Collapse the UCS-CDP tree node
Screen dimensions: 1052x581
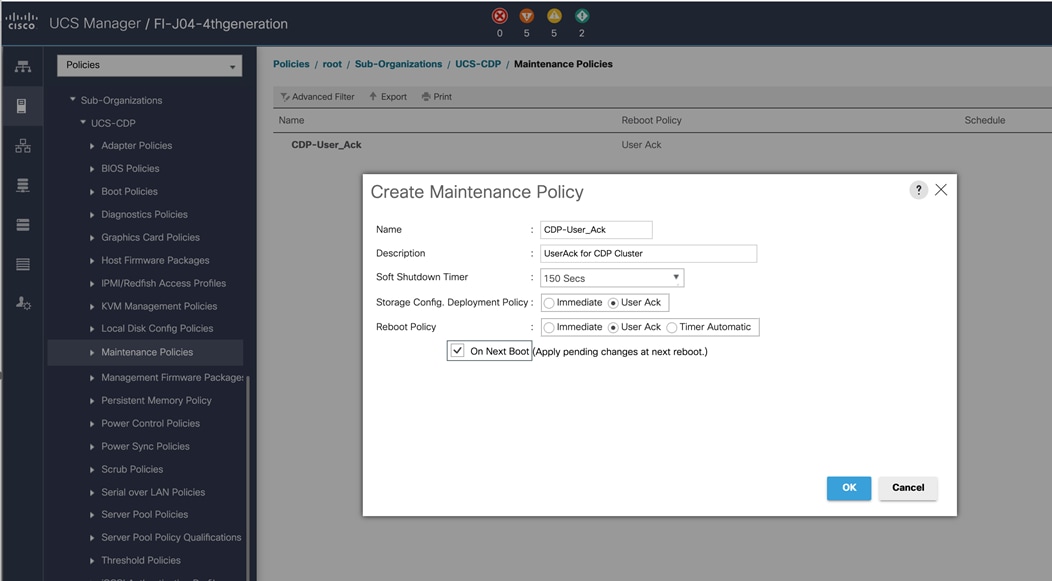tap(83, 122)
